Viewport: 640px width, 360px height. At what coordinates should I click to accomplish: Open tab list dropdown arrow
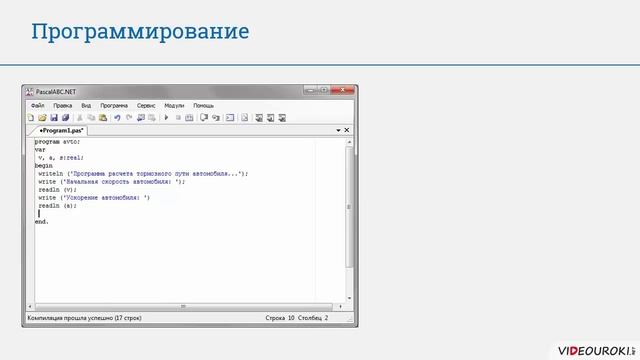coord(338,131)
